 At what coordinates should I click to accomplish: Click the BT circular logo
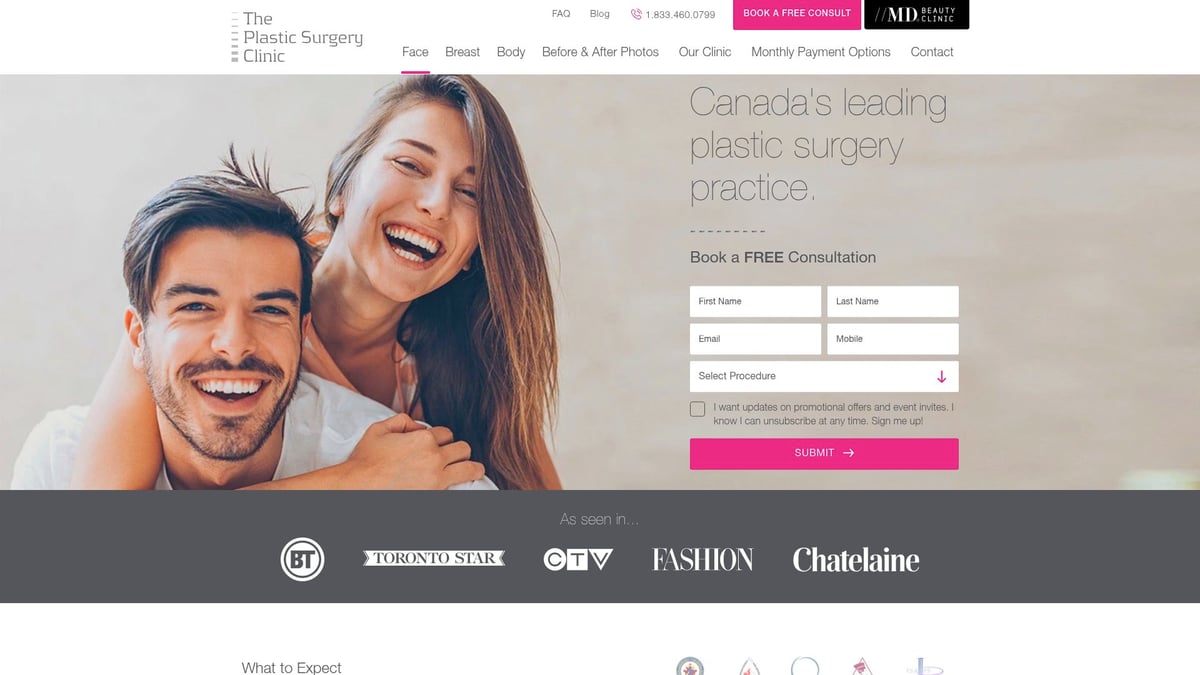302,559
